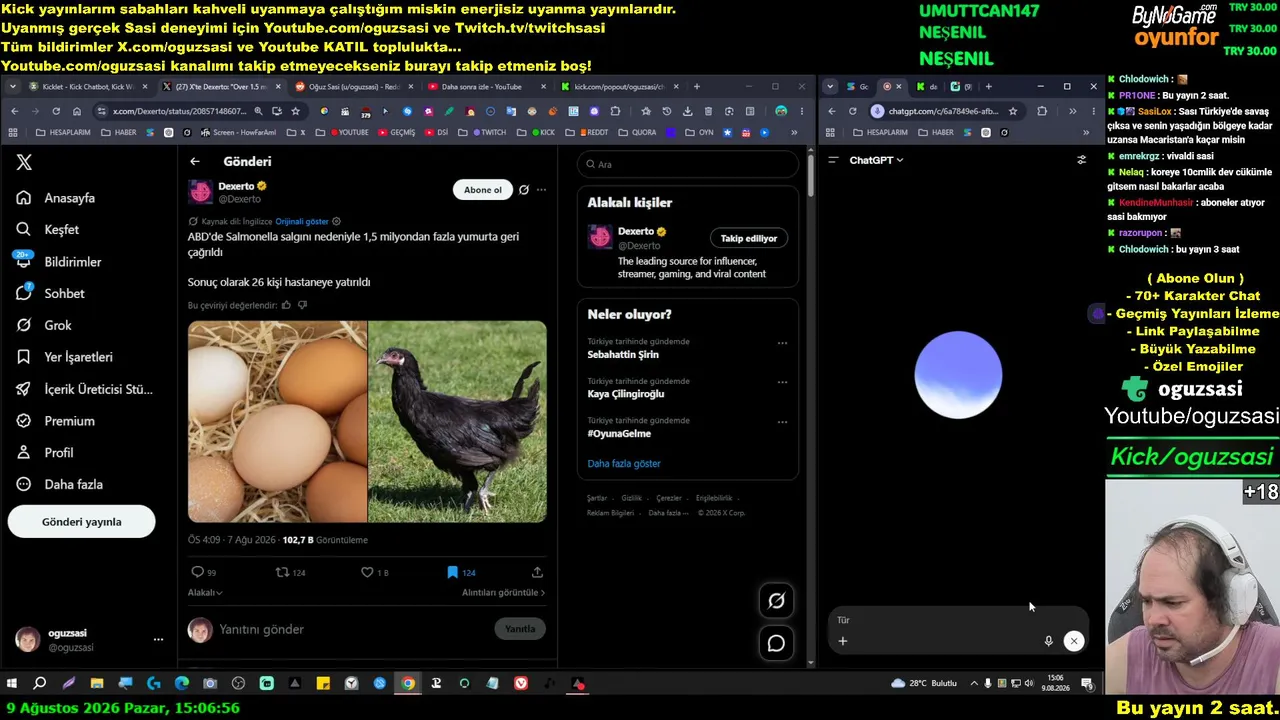Click the eggs photo in the post

click(x=277, y=421)
